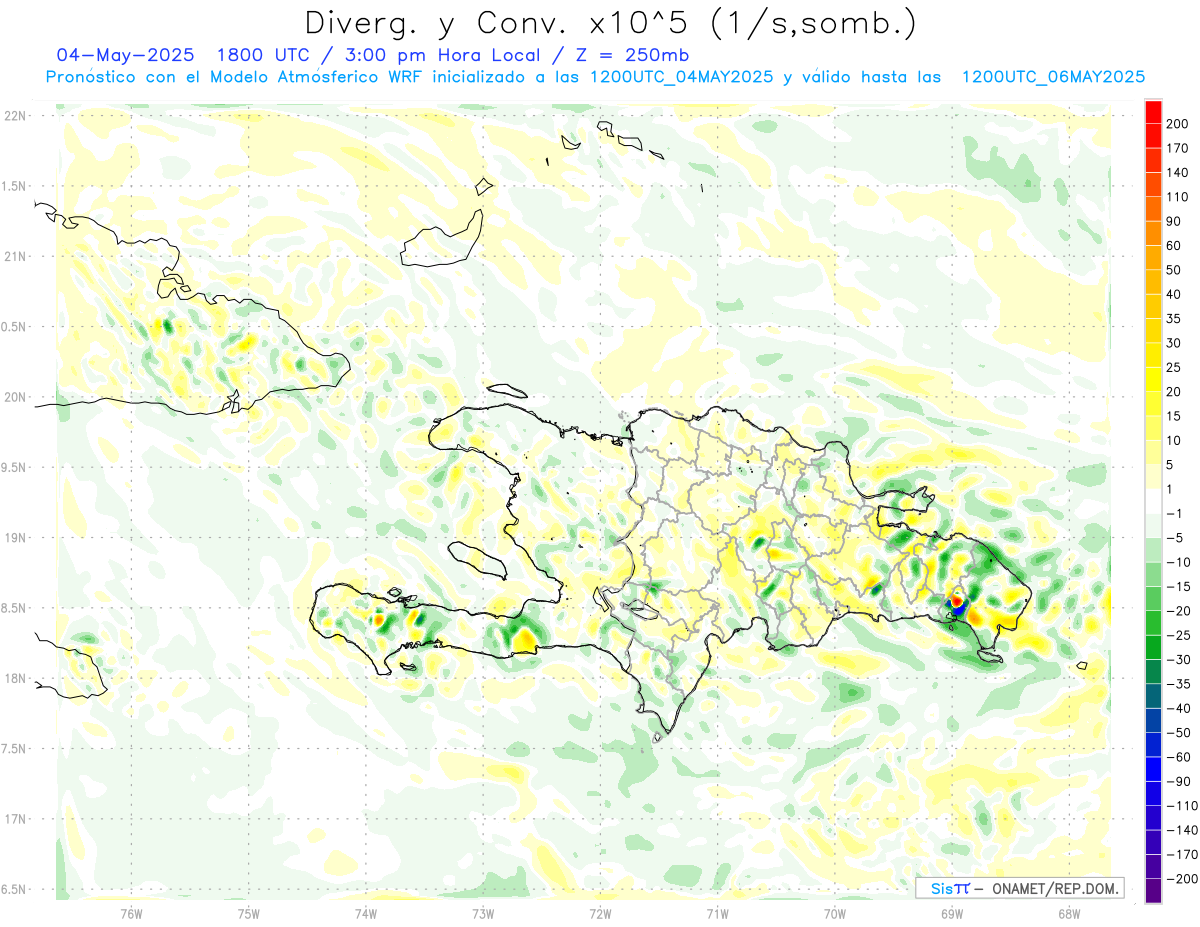This screenshot has height=927, width=1200.
Task: Click the latitude axis label "17N"
Action: 15,819
